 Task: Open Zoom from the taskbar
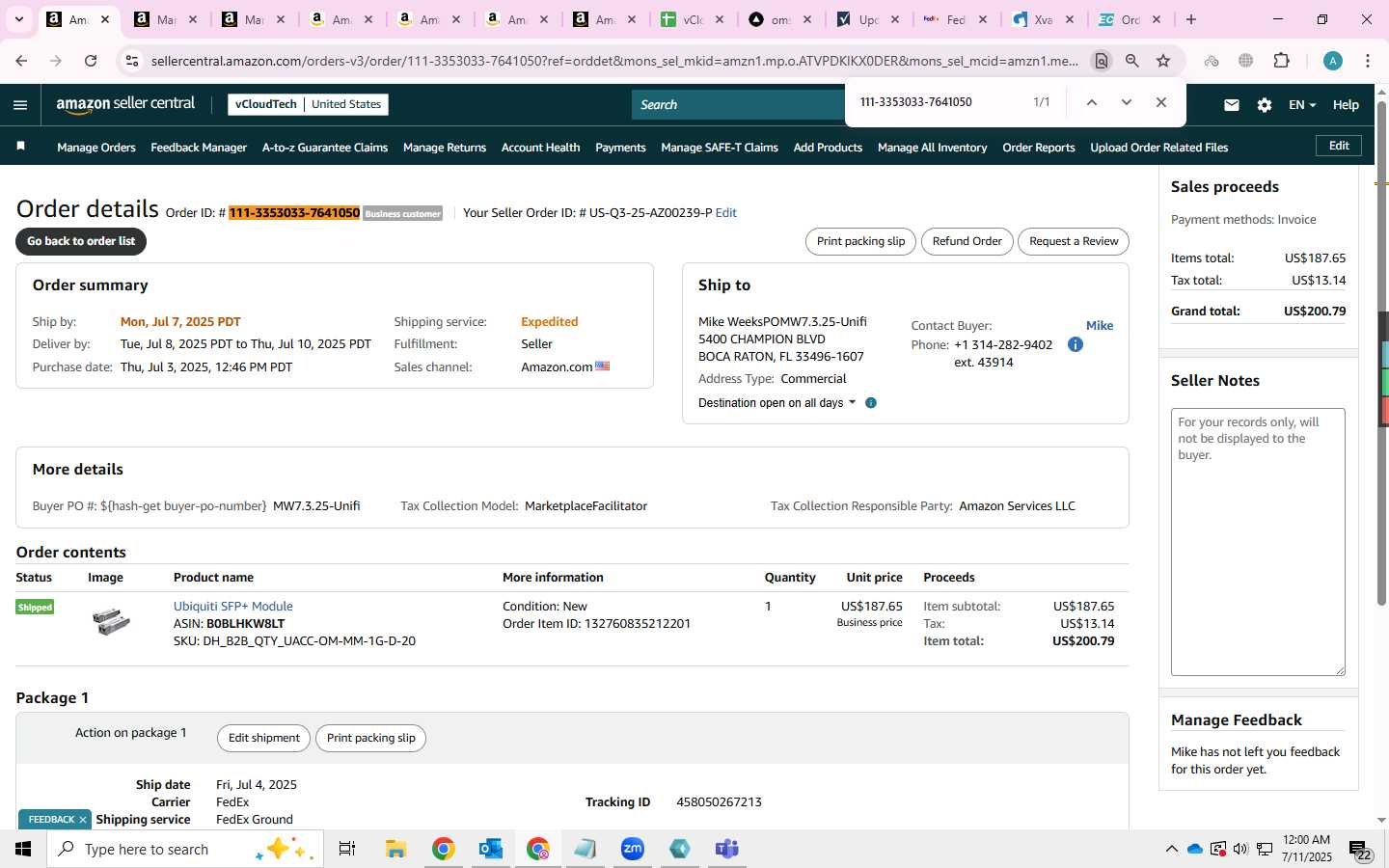633,849
